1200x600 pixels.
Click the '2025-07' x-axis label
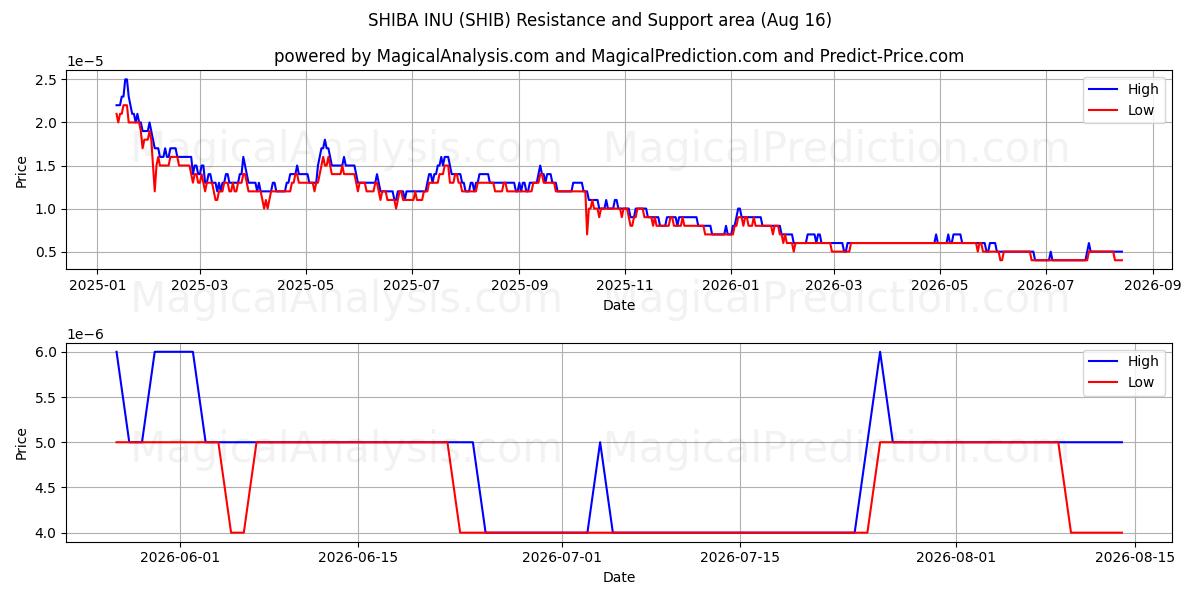pos(412,285)
